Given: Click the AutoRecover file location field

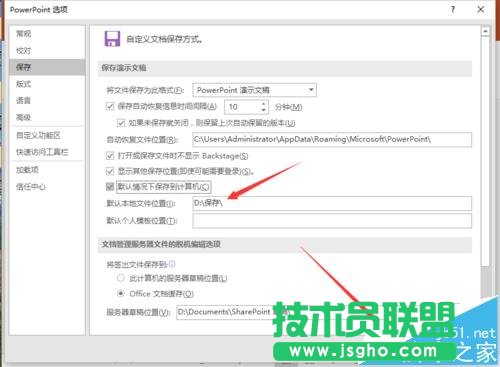Looking at the screenshot, I should pyautogui.click(x=332, y=139).
